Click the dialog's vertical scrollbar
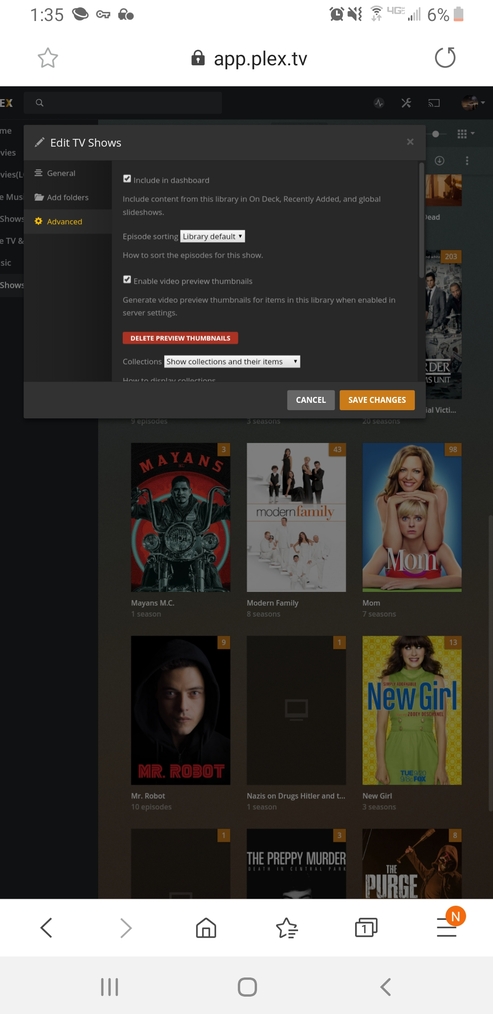 pos(422,220)
